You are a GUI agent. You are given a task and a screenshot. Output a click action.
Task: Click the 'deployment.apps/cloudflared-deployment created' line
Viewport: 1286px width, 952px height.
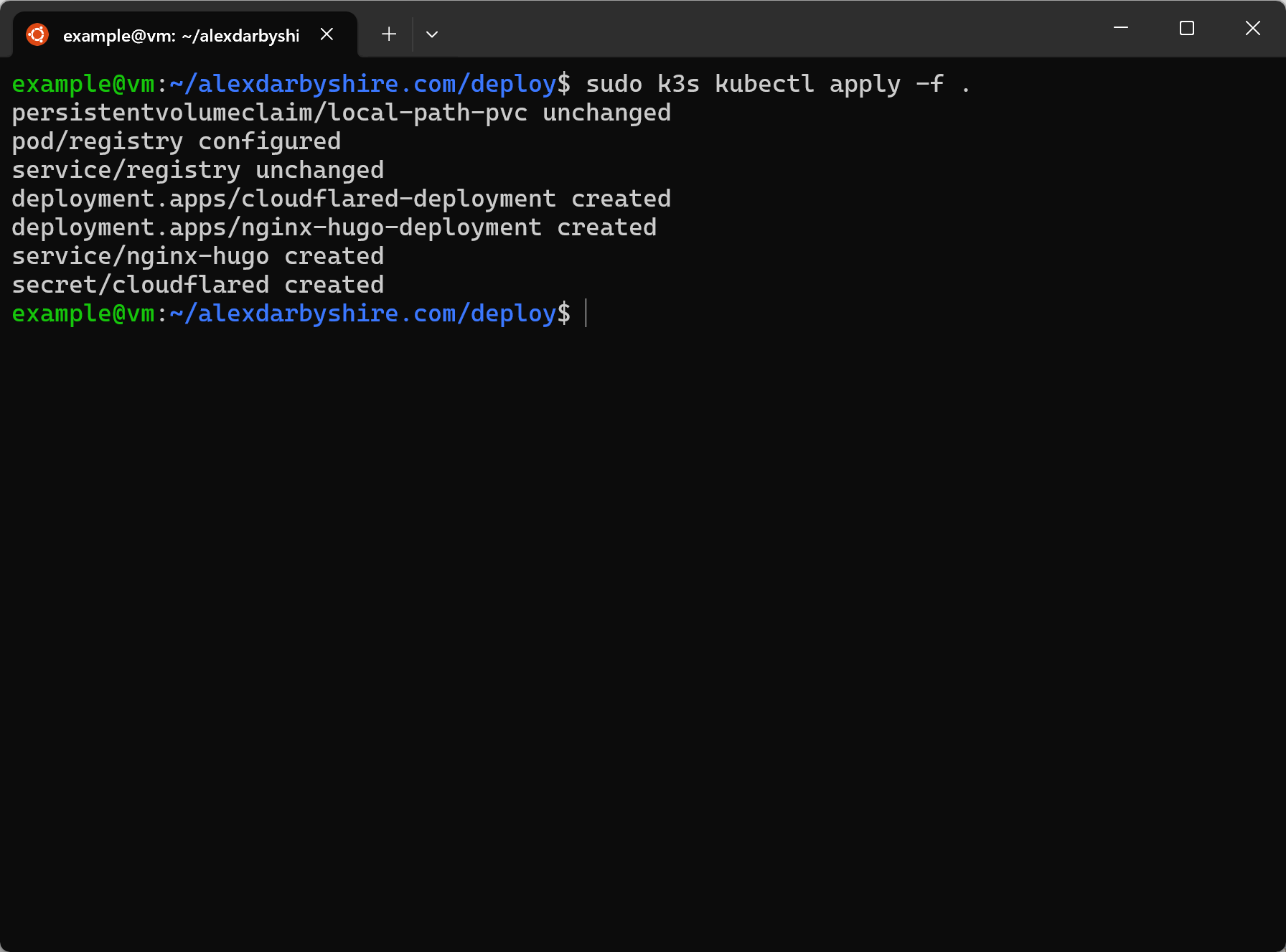pos(342,199)
